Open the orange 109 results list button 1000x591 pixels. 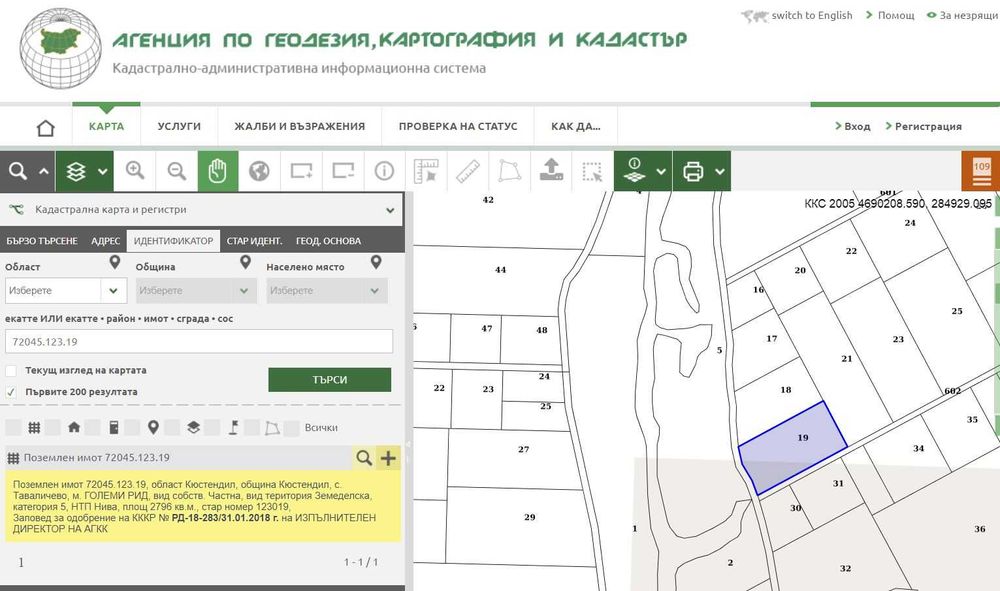[x=981, y=171]
